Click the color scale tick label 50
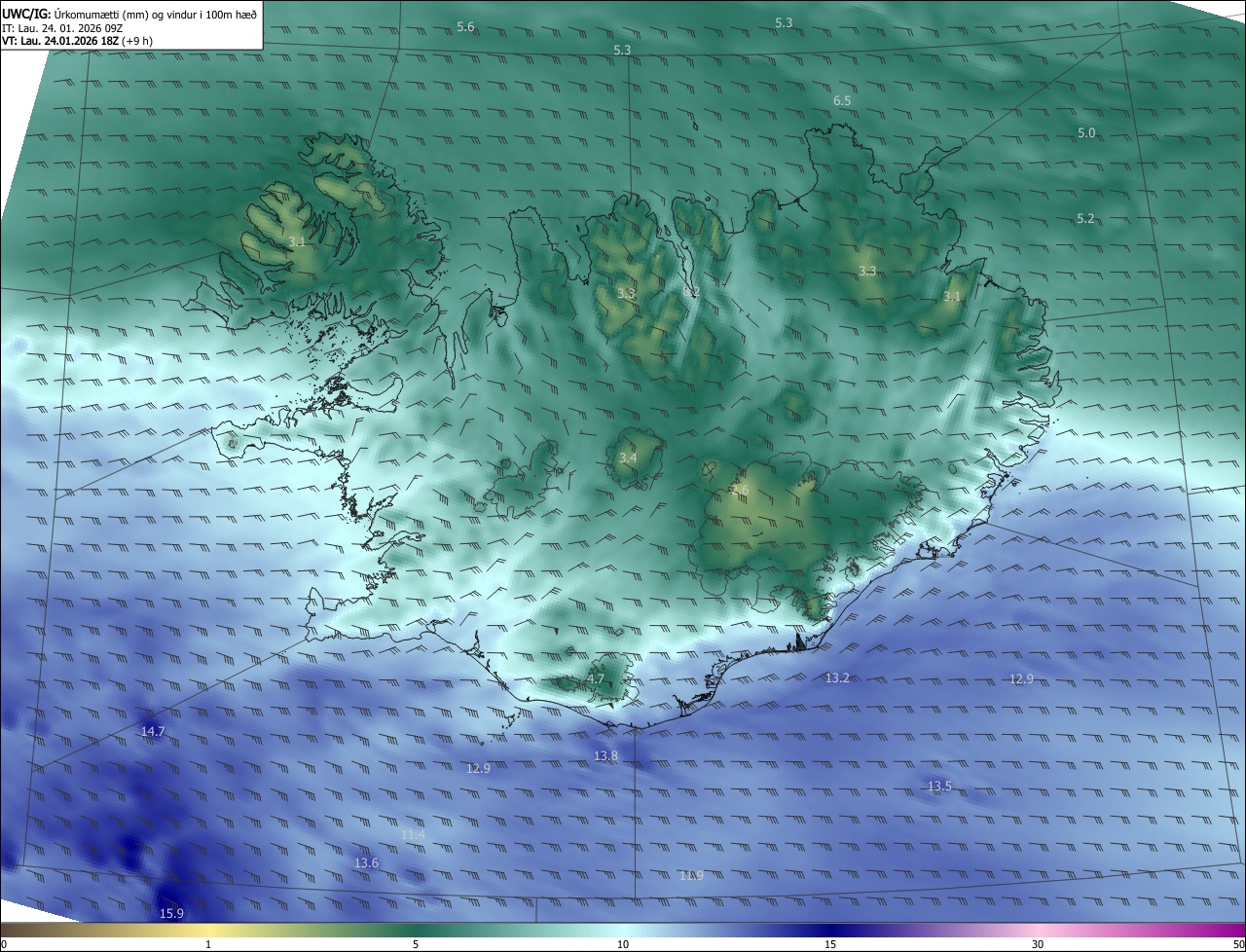 click(1238, 944)
